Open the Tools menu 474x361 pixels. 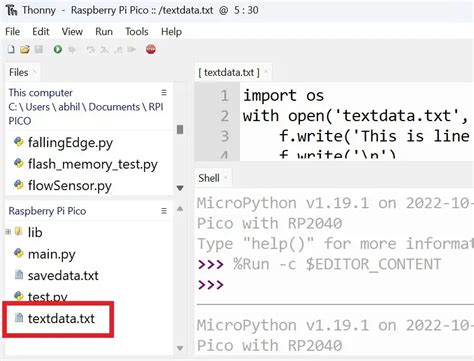point(137,32)
